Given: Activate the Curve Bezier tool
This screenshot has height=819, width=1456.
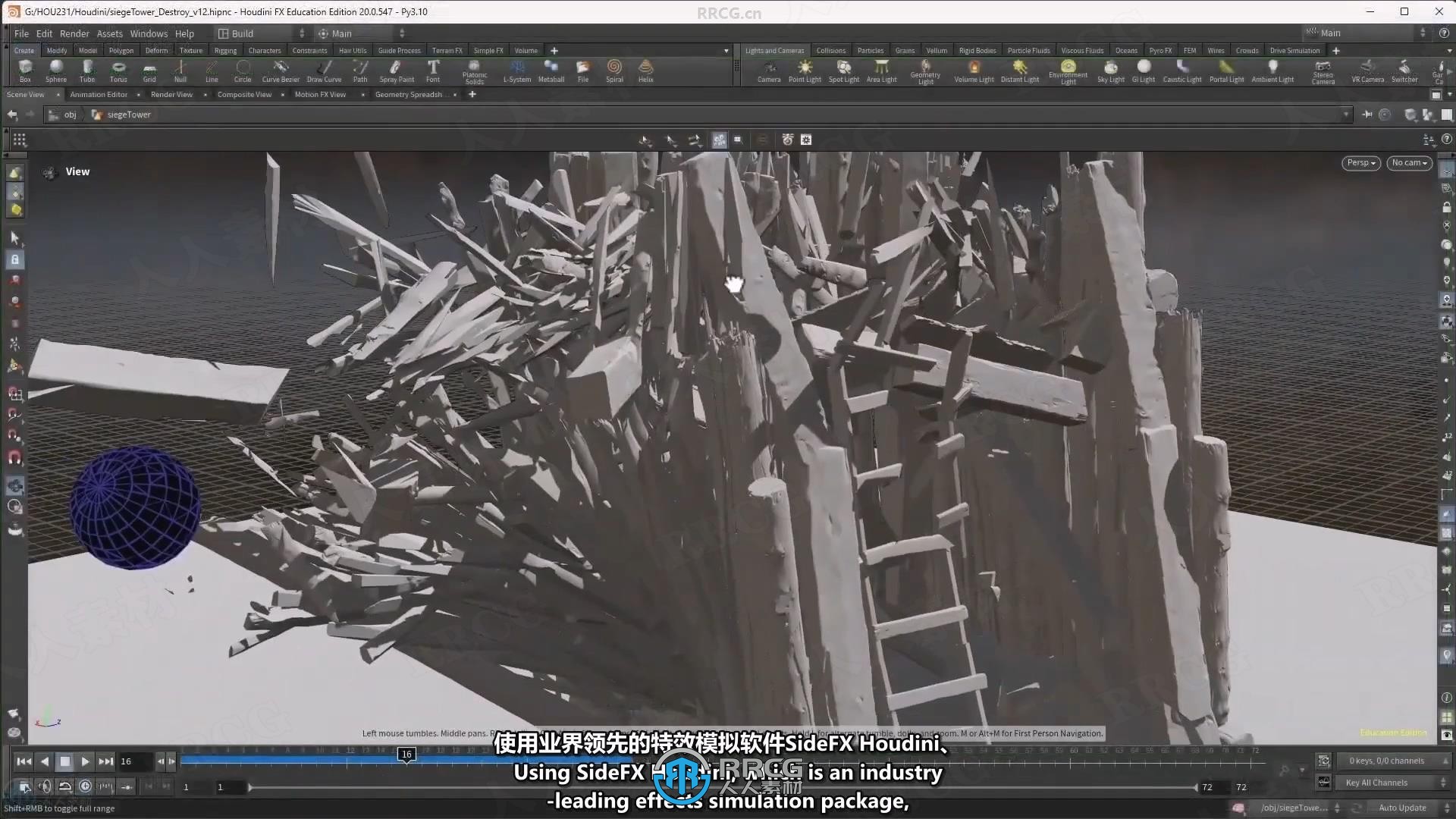Looking at the screenshot, I should coord(281,71).
